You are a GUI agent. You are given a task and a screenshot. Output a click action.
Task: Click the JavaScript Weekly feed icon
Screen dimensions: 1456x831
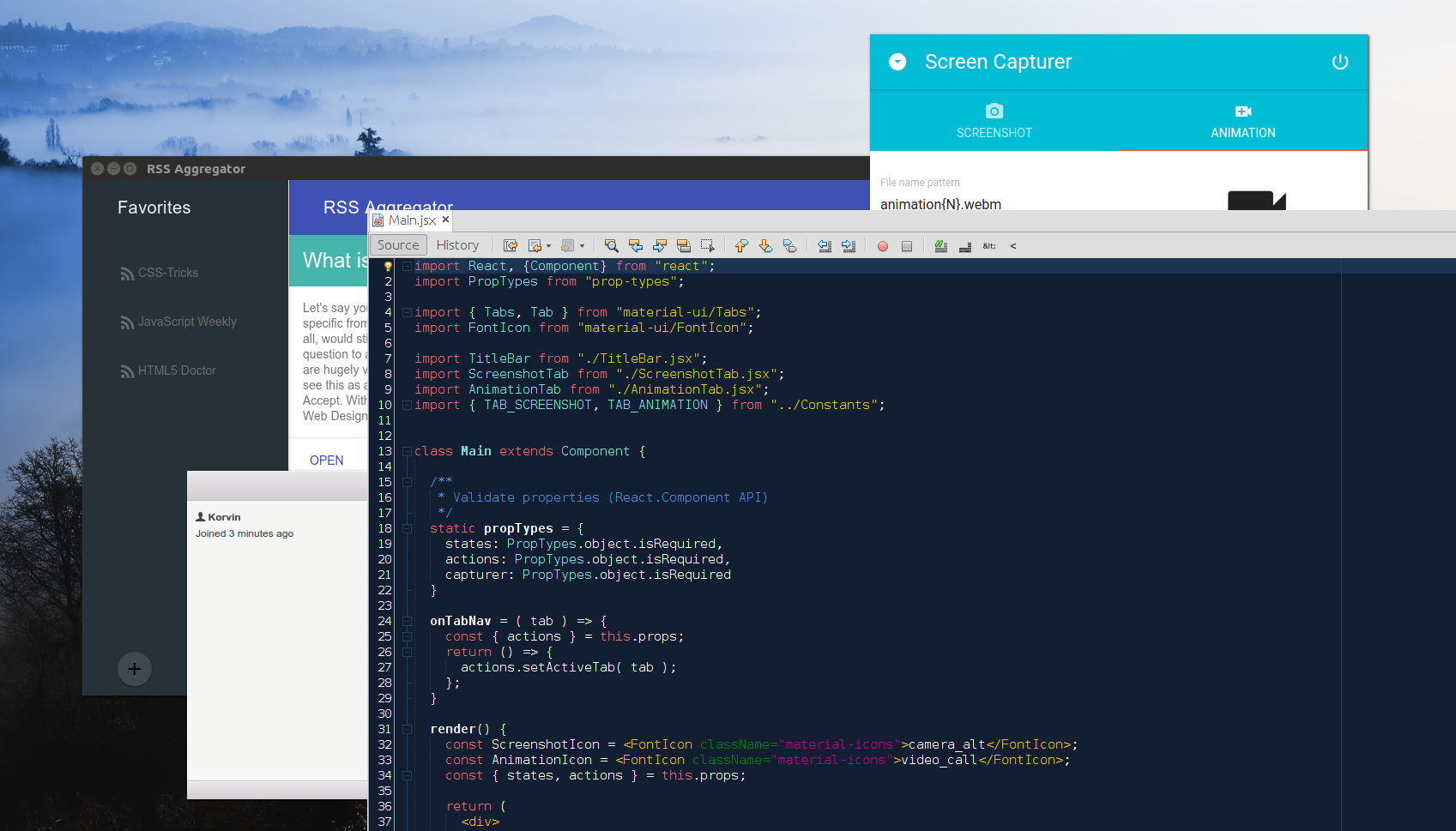pos(127,321)
